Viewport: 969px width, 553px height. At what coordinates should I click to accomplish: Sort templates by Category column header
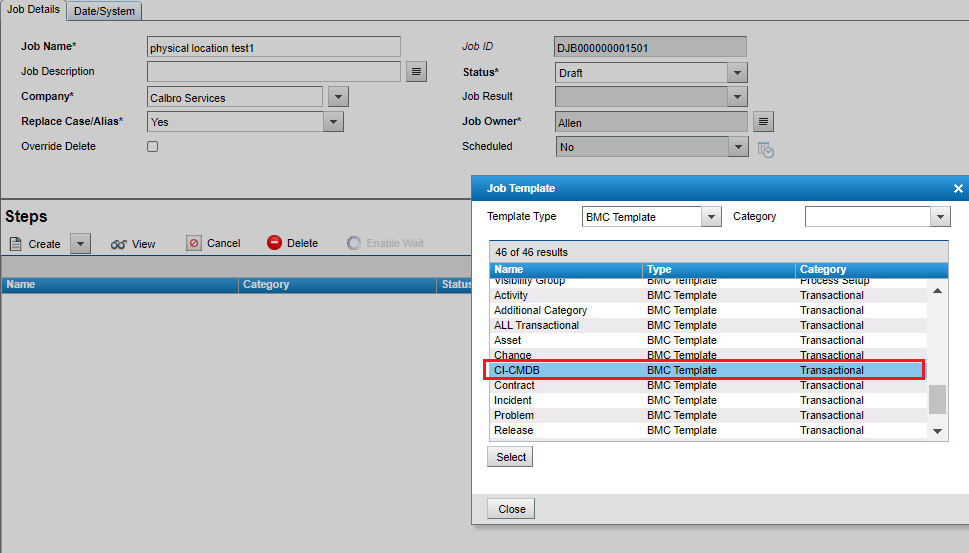871,269
